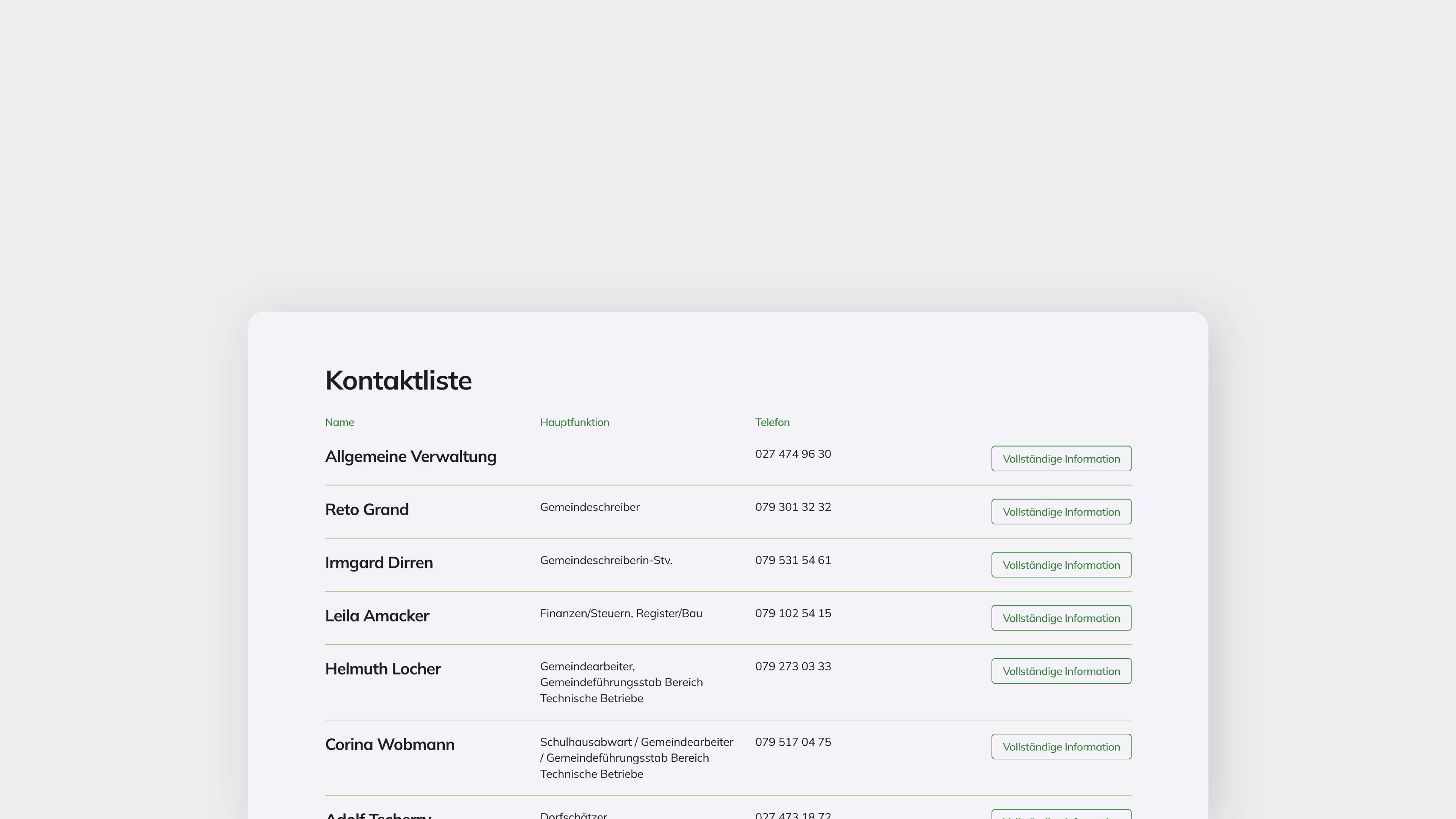Select the Allgemeine Verwaltung name entry
The image size is (1456, 819).
(x=410, y=457)
